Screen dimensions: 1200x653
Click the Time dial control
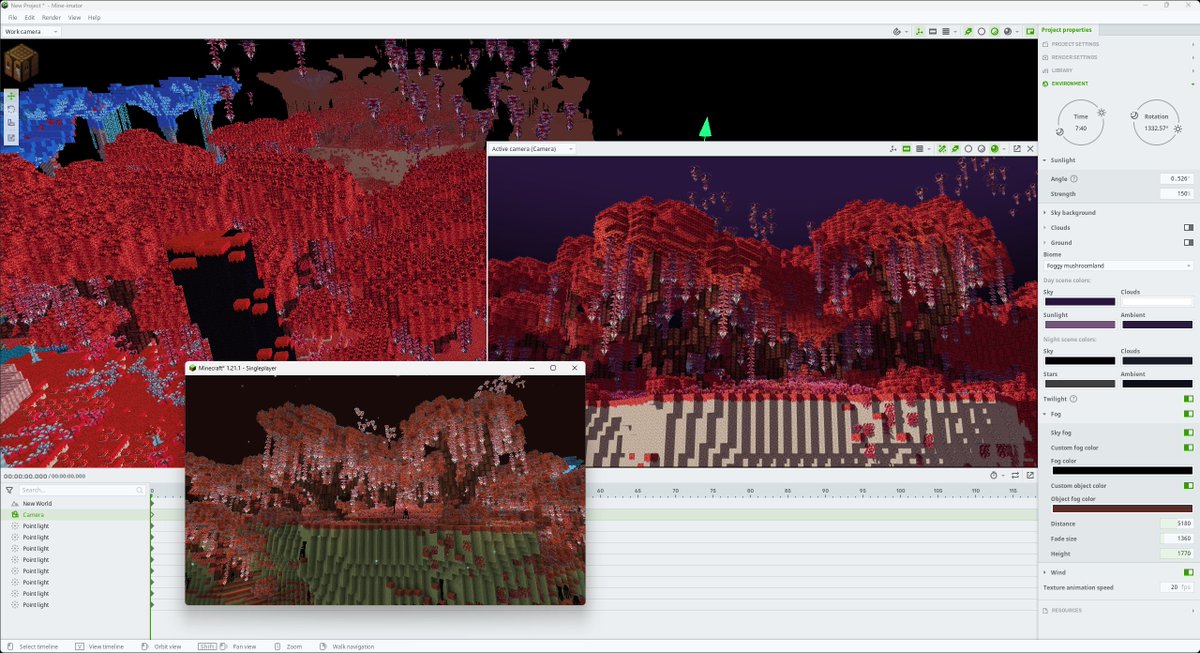[1081, 122]
